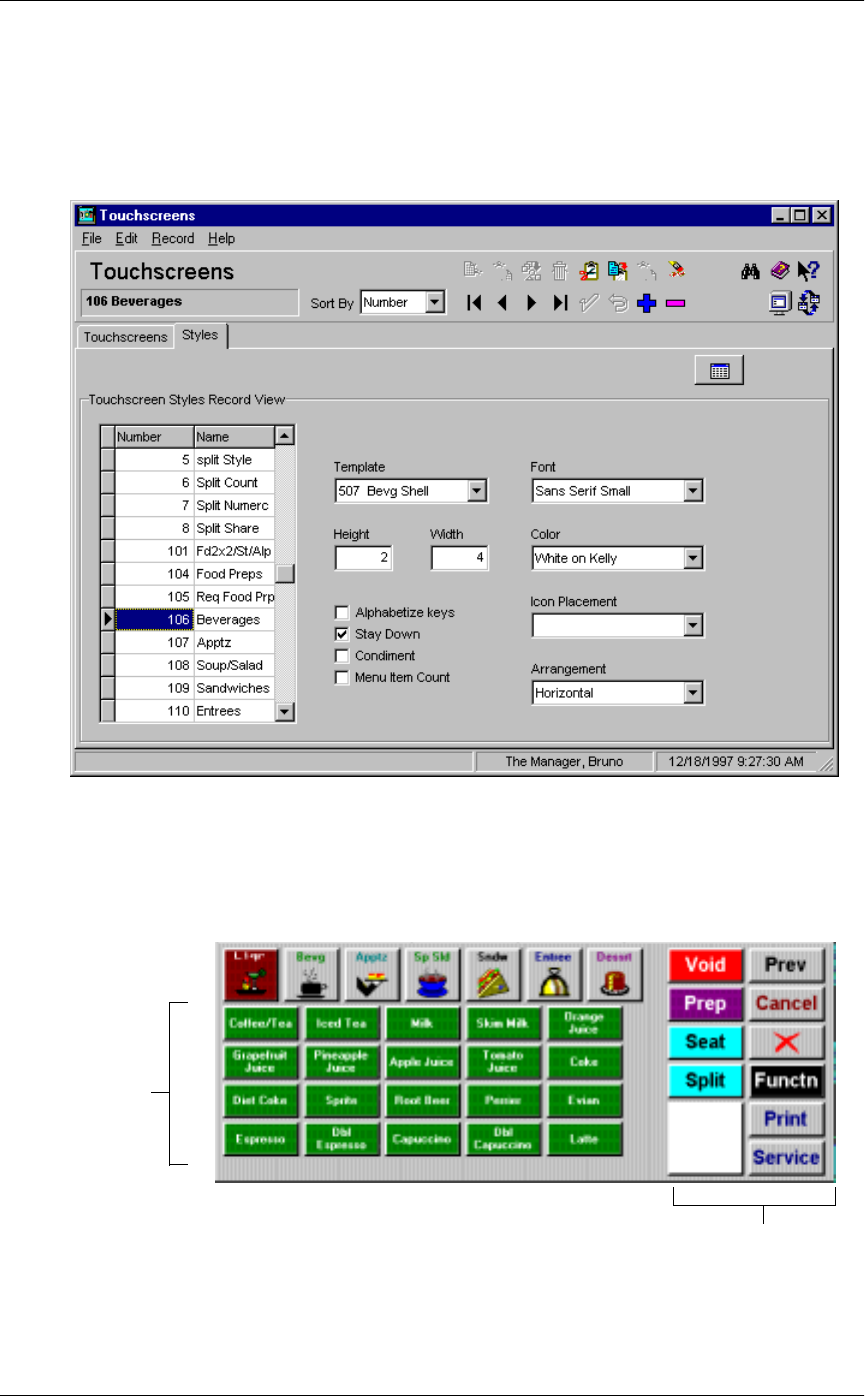The image size is (865, 1396).
Task: Click the magenta minus delete record icon
Action: coord(675,303)
